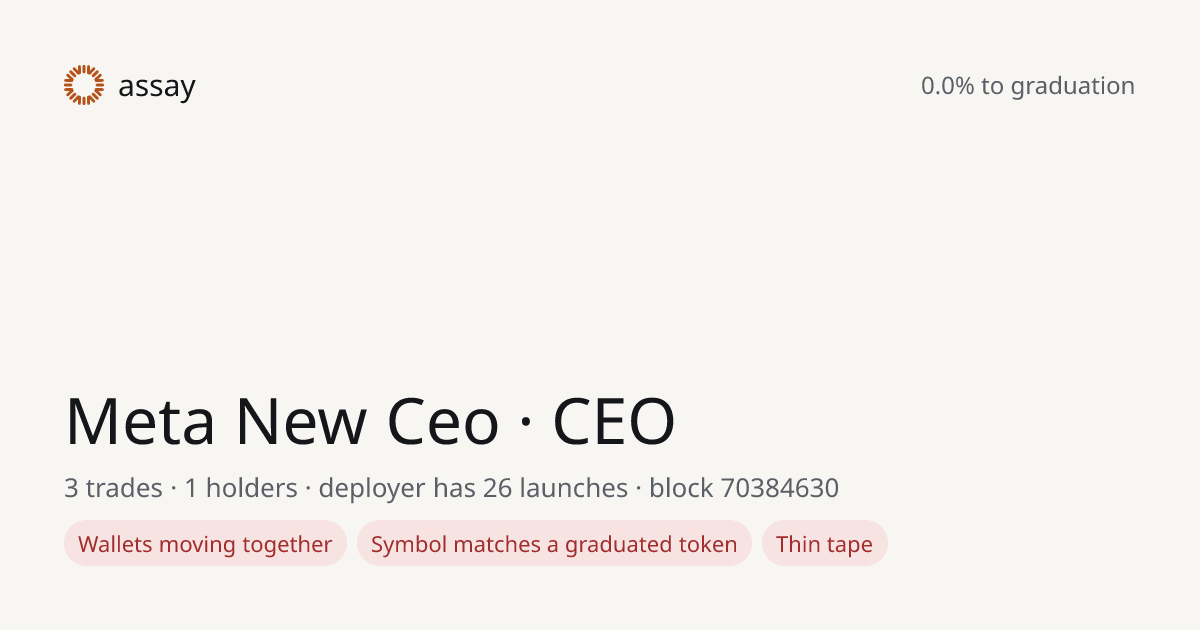Select the 0.0% graduation progress value
Image resolution: width=1200 pixels, height=630 pixels.
coord(947,86)
